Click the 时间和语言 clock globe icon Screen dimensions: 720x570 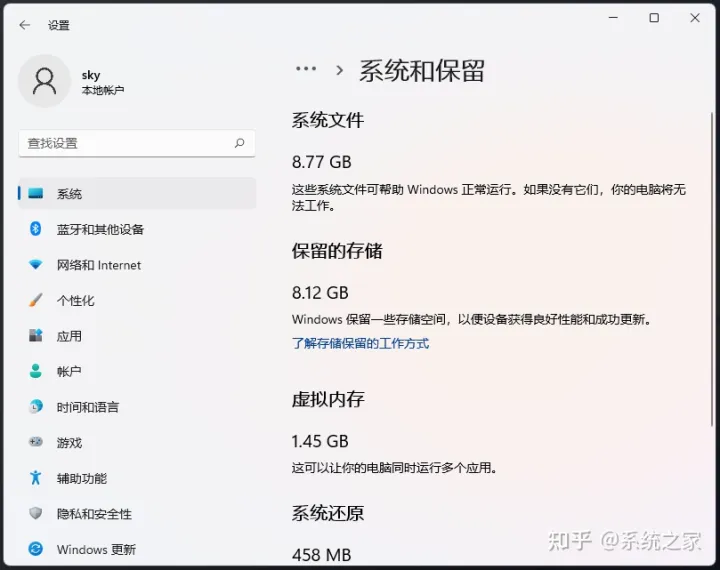[x=35, y=406]
